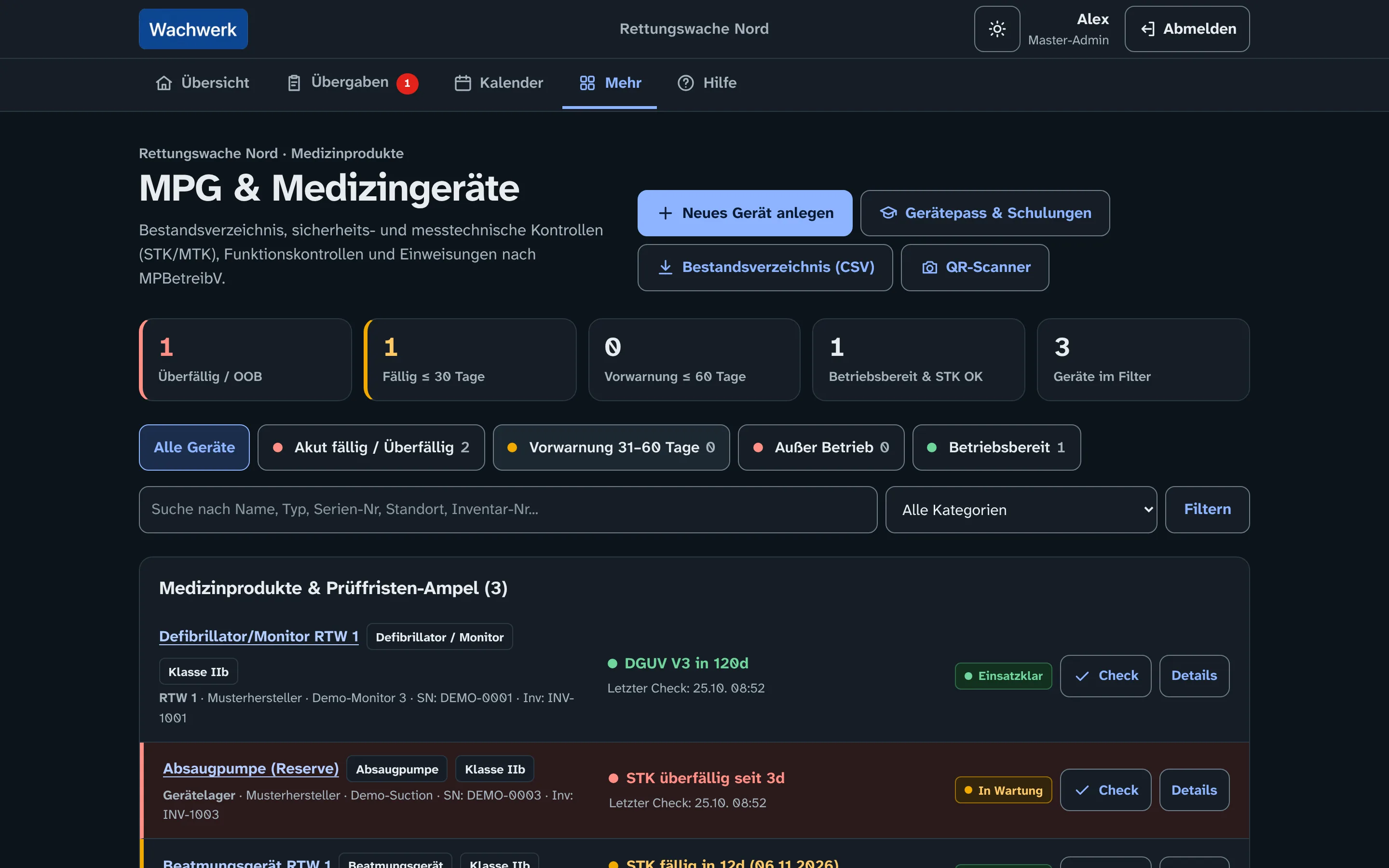Screen dimensions: 1389x868
Task: Click the Überfällig / OOB stat card
Action: pyautogui.click(x=245, y=359)
